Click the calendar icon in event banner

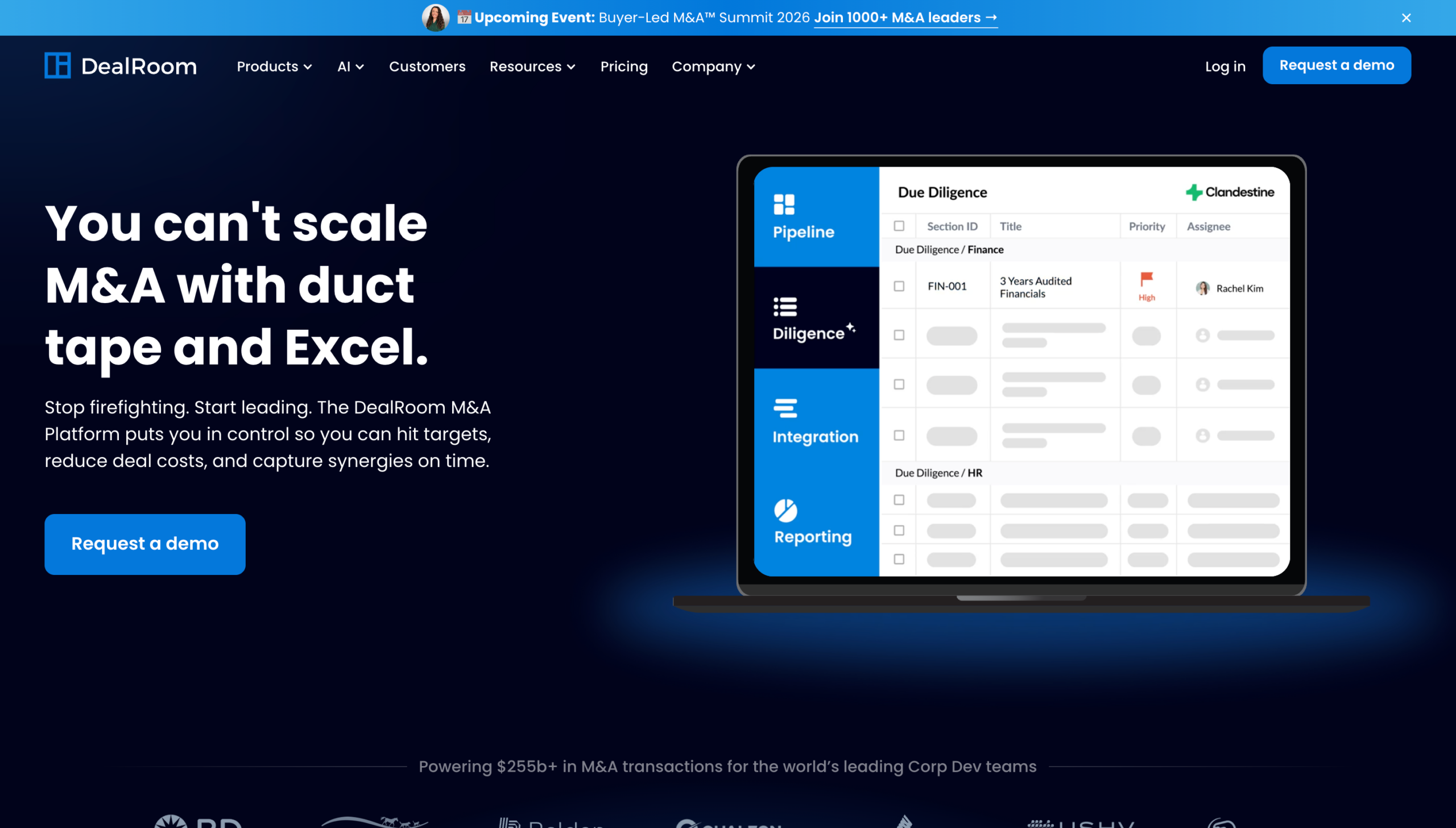click(x=464, y=18)
